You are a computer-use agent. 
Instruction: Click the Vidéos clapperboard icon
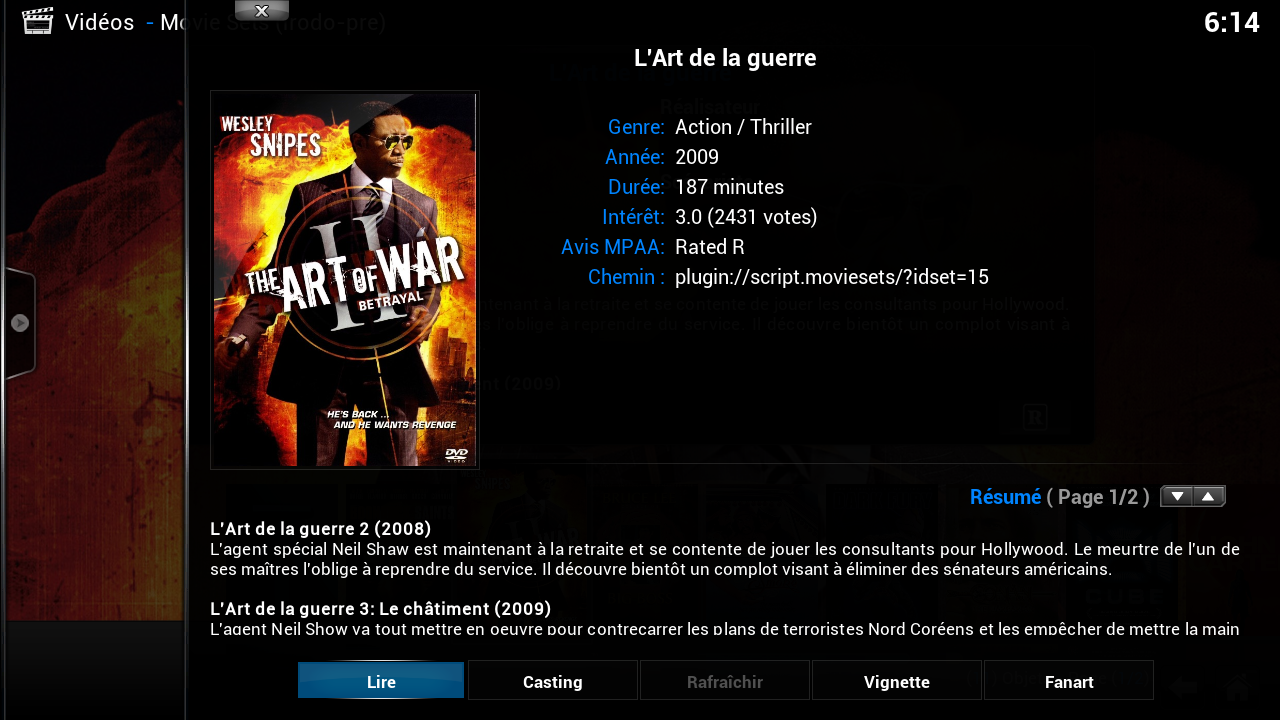(x=38, y=21)
